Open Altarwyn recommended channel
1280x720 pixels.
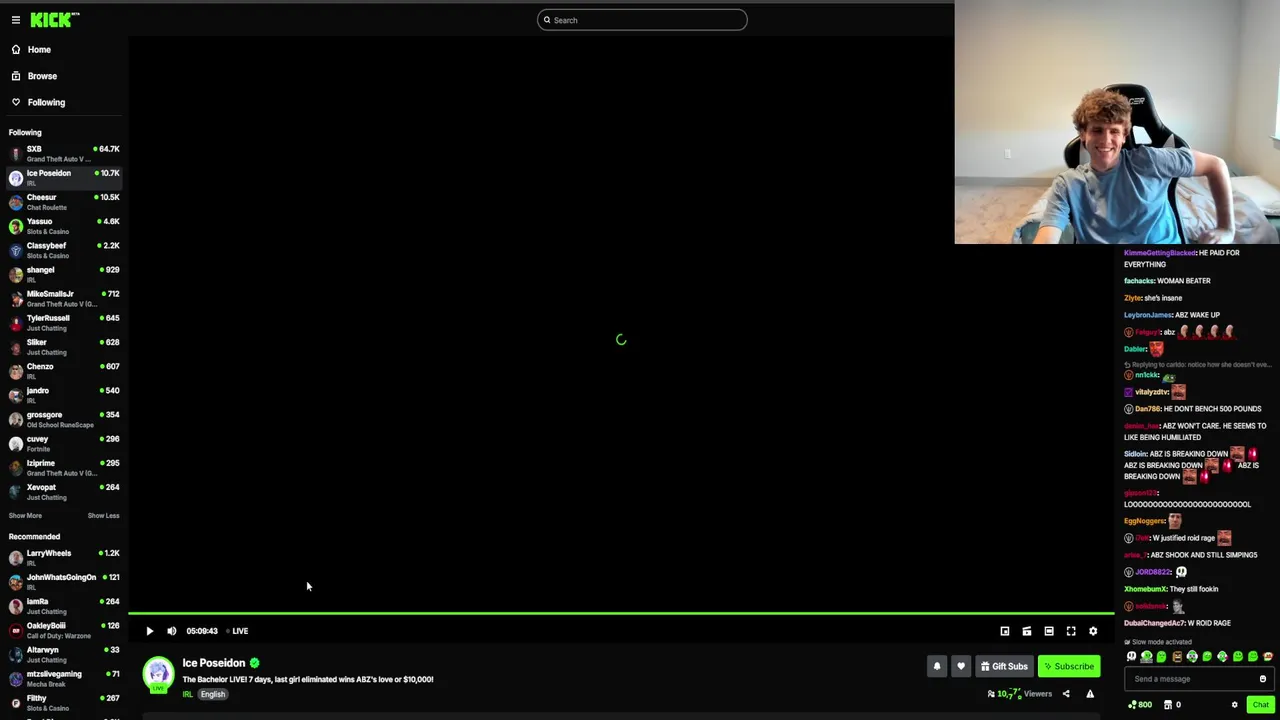[x=64, y=654]
